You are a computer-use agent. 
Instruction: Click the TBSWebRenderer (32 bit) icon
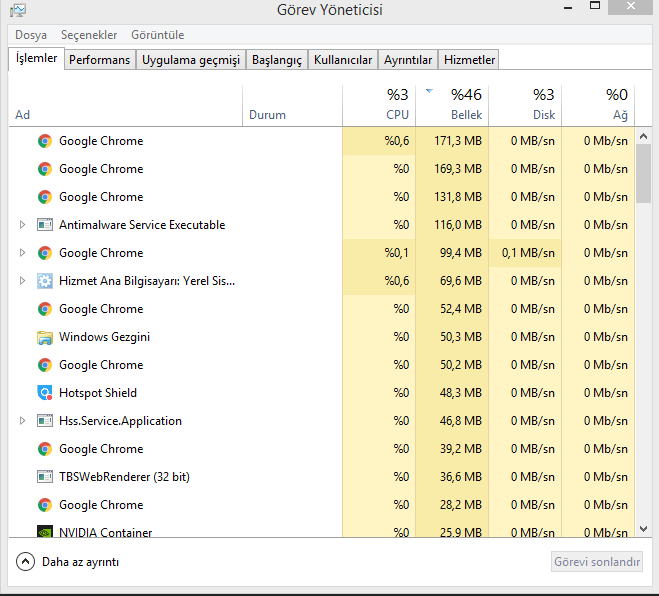tap(45, 477)
